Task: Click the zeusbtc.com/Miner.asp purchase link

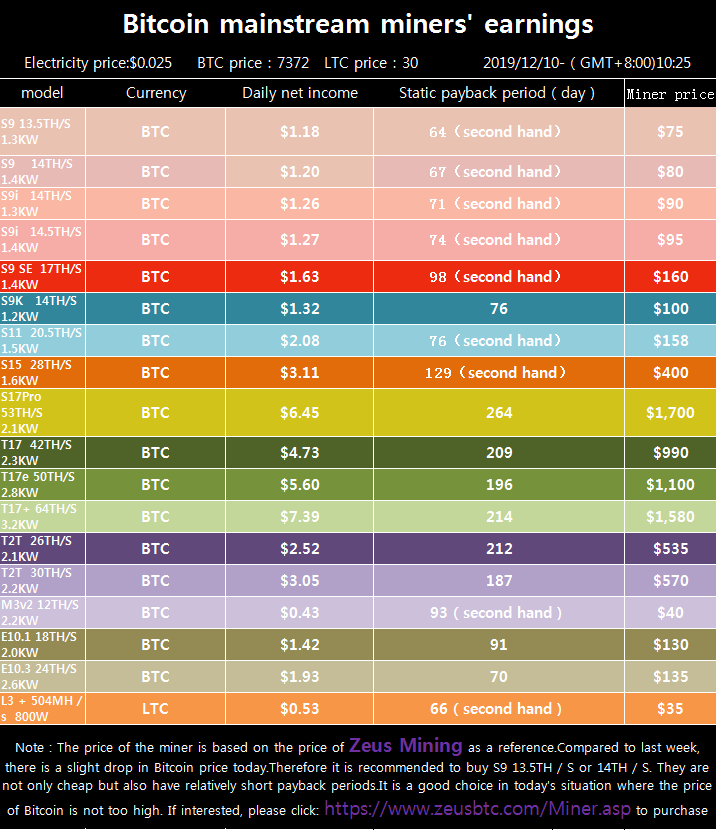Action: click(478, 809)
